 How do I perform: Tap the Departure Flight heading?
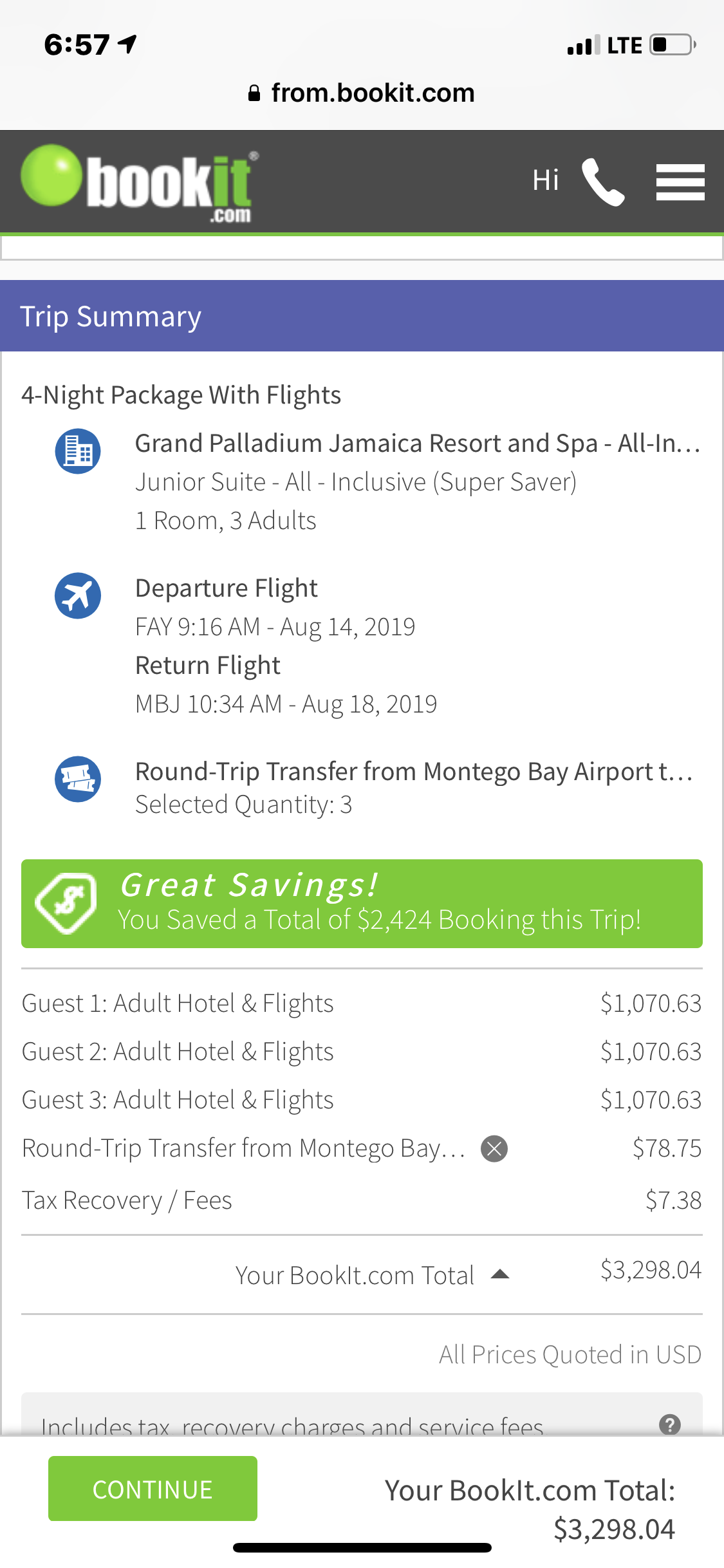point(226,588)
